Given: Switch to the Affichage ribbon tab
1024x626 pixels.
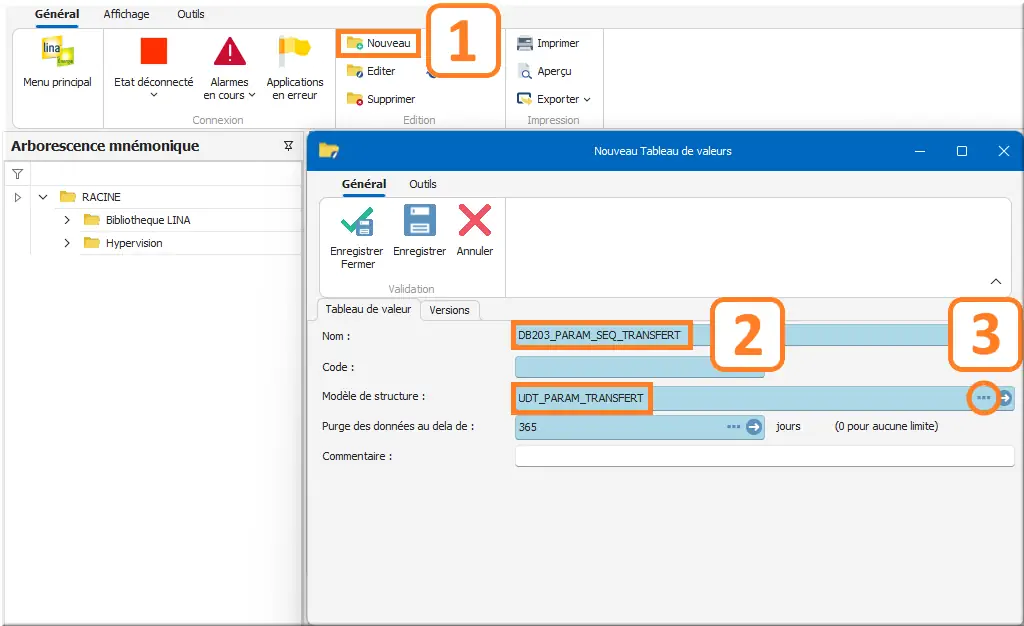Looking at the screenshot, I should click(x=126, y=14).
